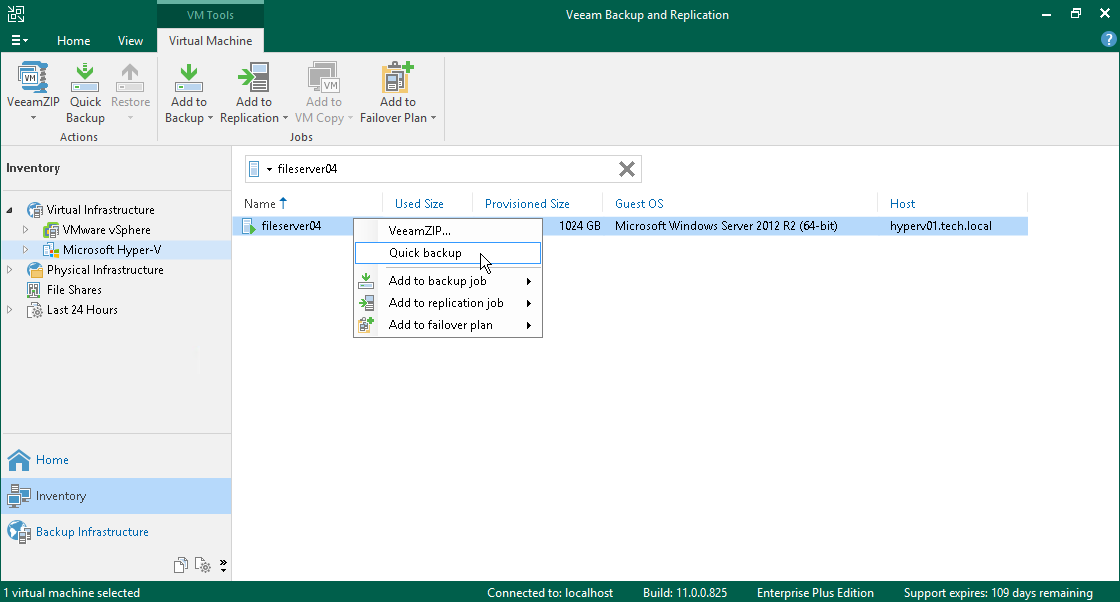Click the Add to Failover Plan icon
This screenshot has height=602, width=1120.
(x=398, y=77)
